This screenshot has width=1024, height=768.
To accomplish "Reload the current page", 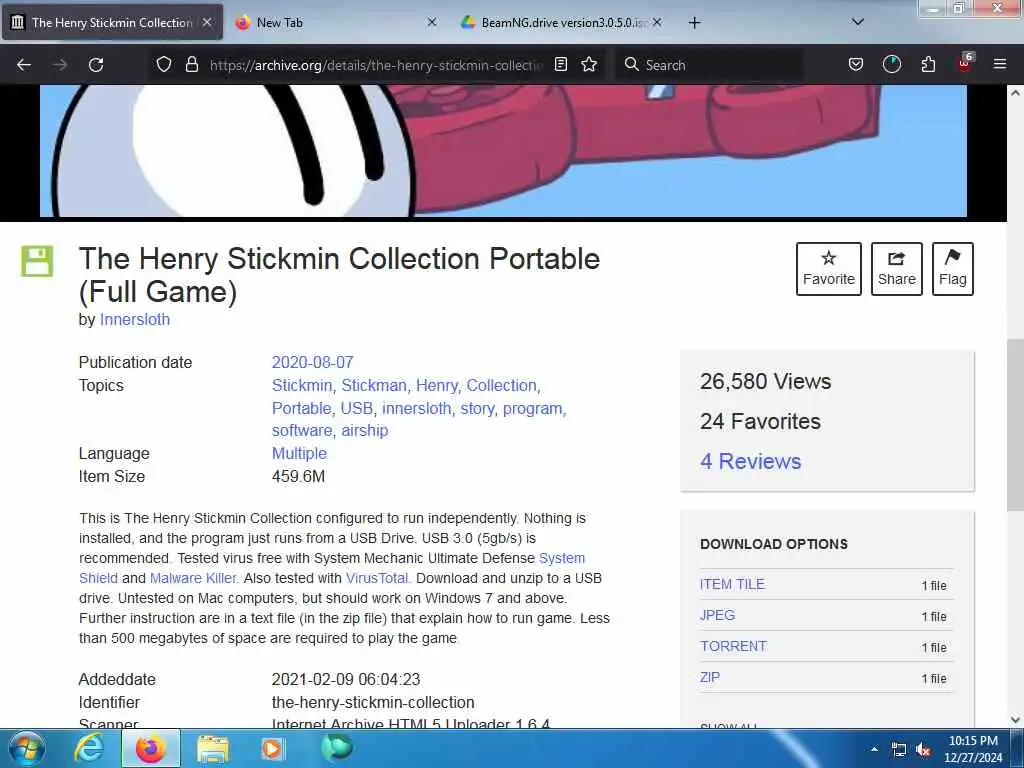I will (96, 65).
